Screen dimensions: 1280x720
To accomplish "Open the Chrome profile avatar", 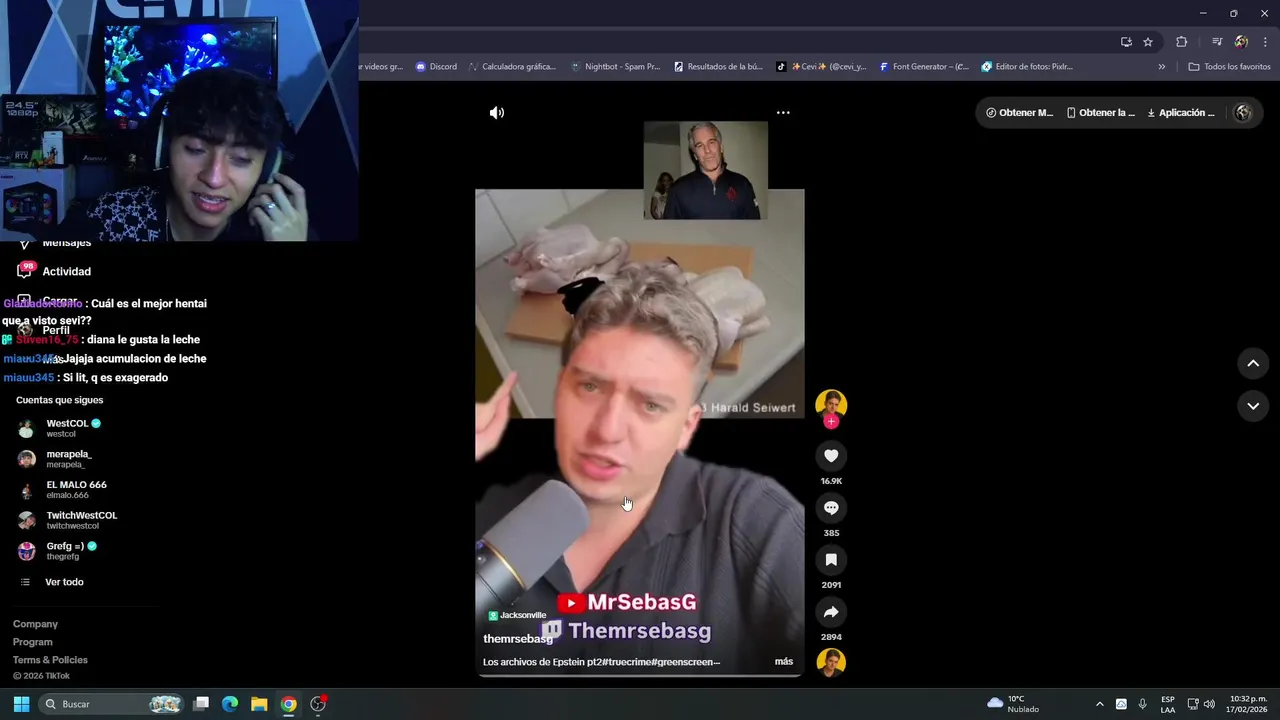I will (1241, 42).
